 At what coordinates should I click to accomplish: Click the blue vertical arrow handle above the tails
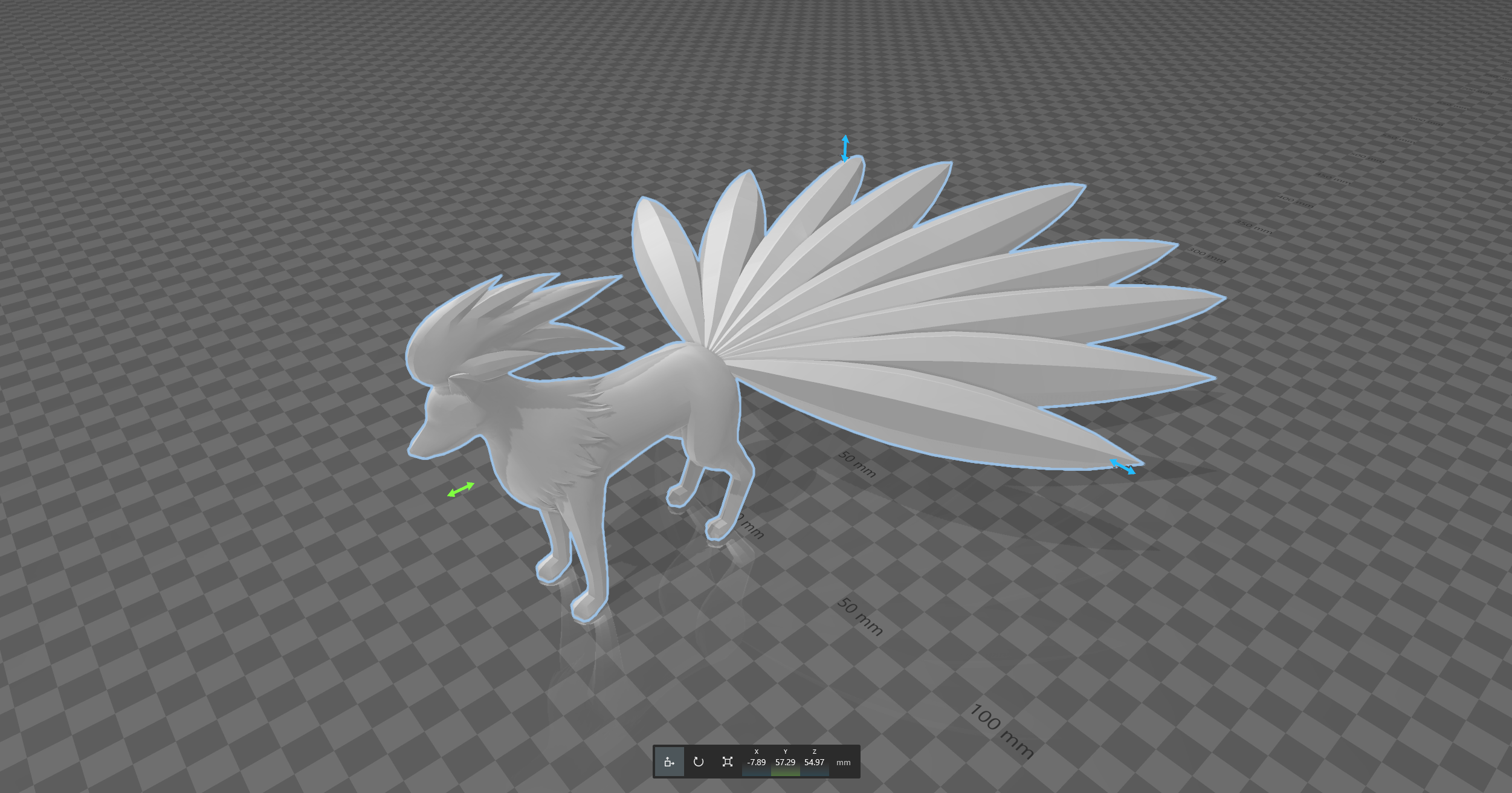point(845,149)
